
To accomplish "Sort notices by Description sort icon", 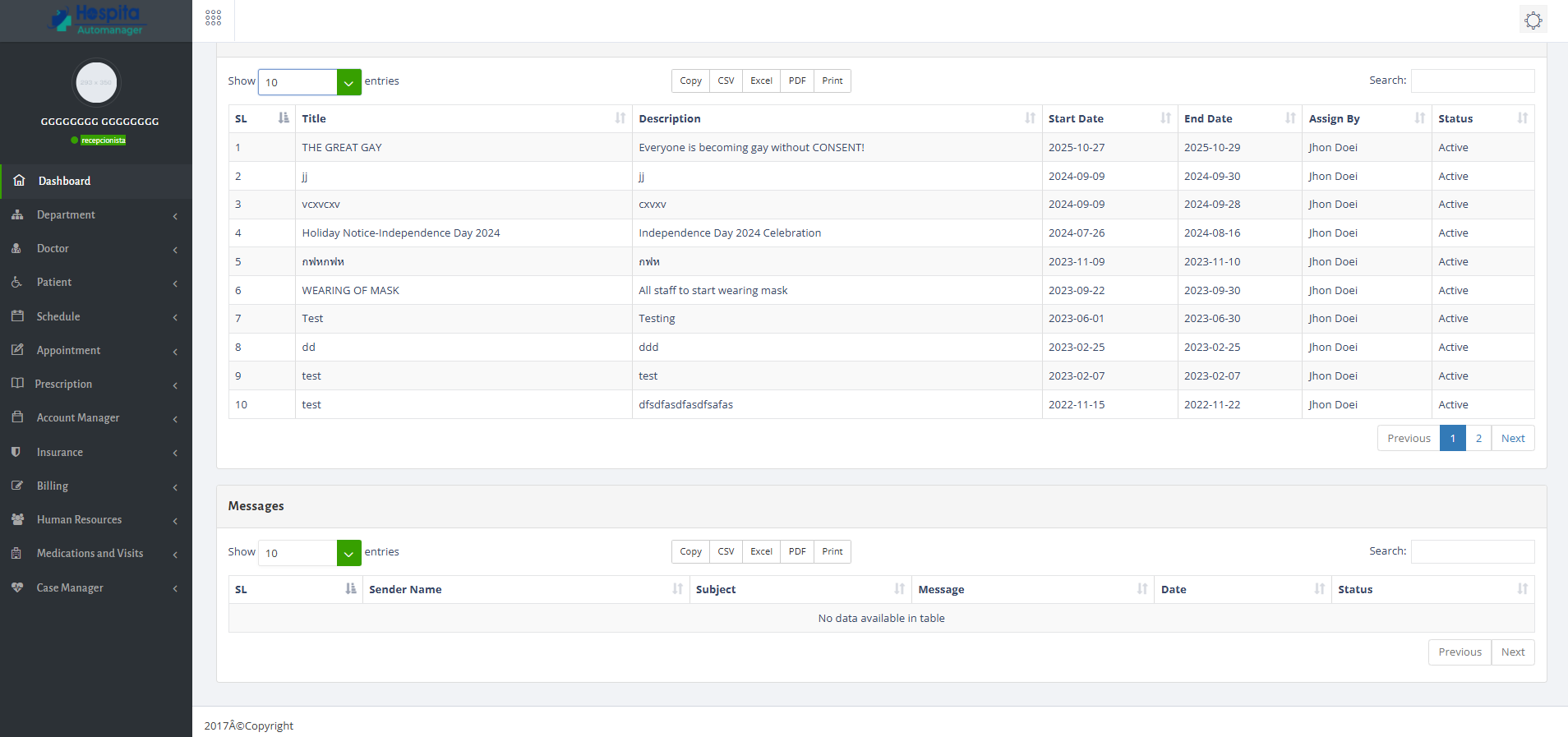I will (x=1031, y=118).
